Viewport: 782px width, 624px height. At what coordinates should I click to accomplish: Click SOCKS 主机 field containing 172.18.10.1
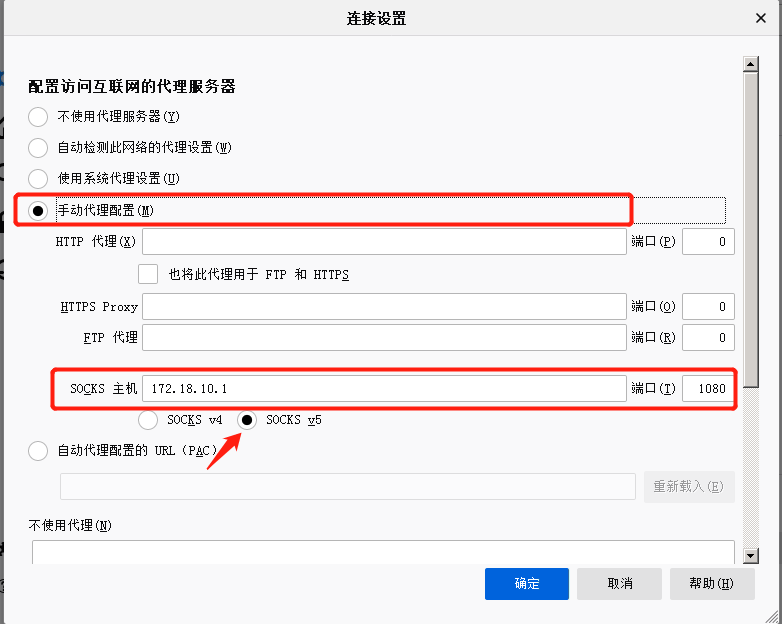(384, 388)
